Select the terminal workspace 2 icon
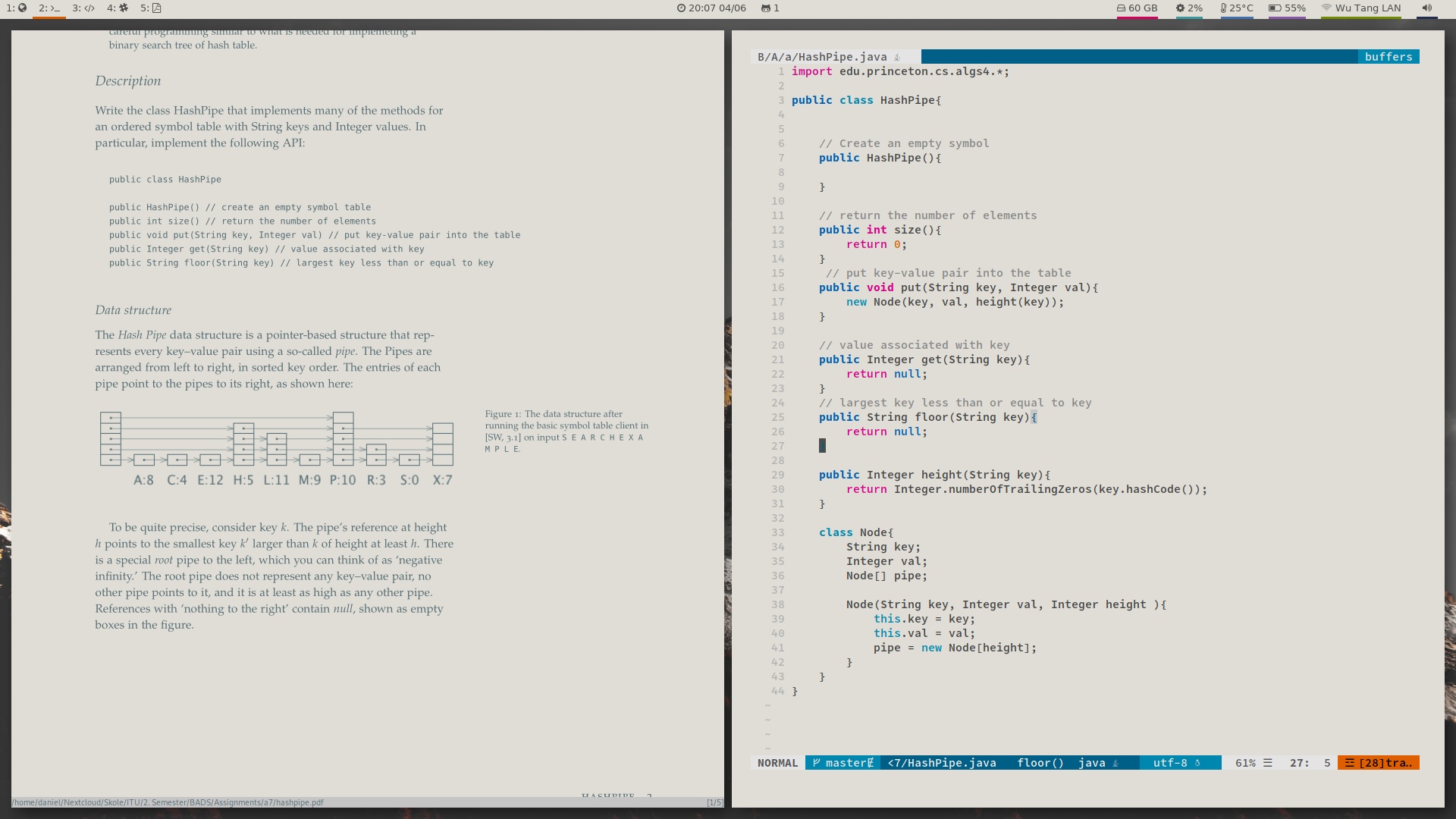 49,8
